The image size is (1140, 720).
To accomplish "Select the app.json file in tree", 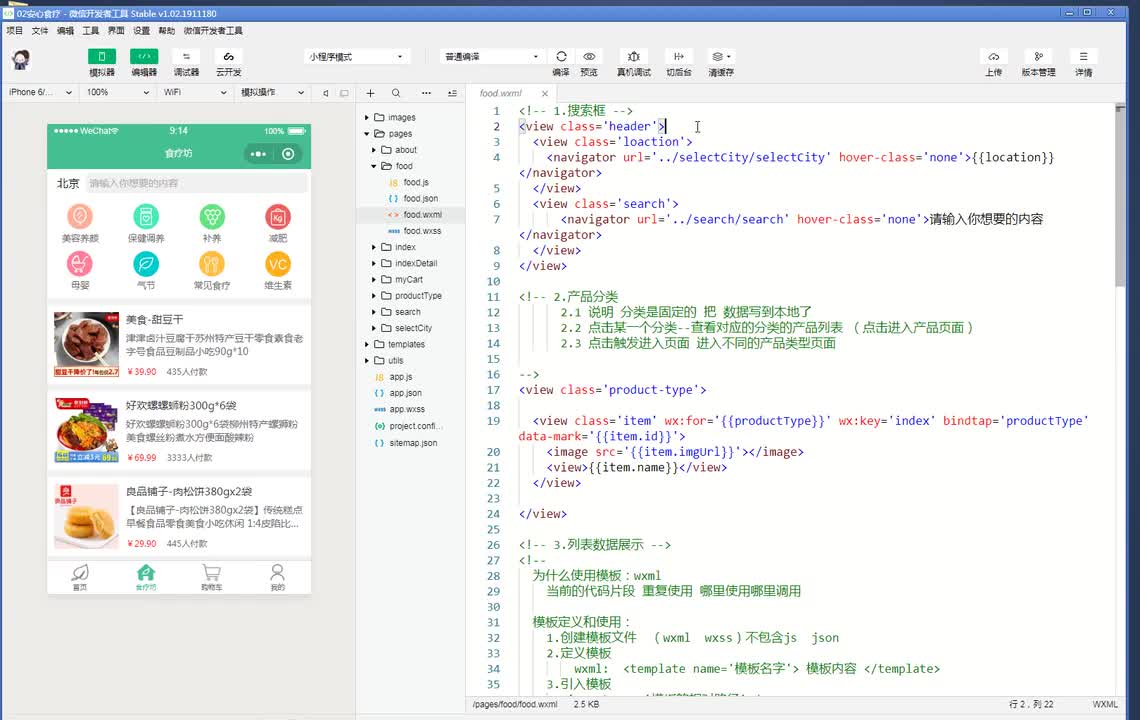I will [x=406, y=393].
